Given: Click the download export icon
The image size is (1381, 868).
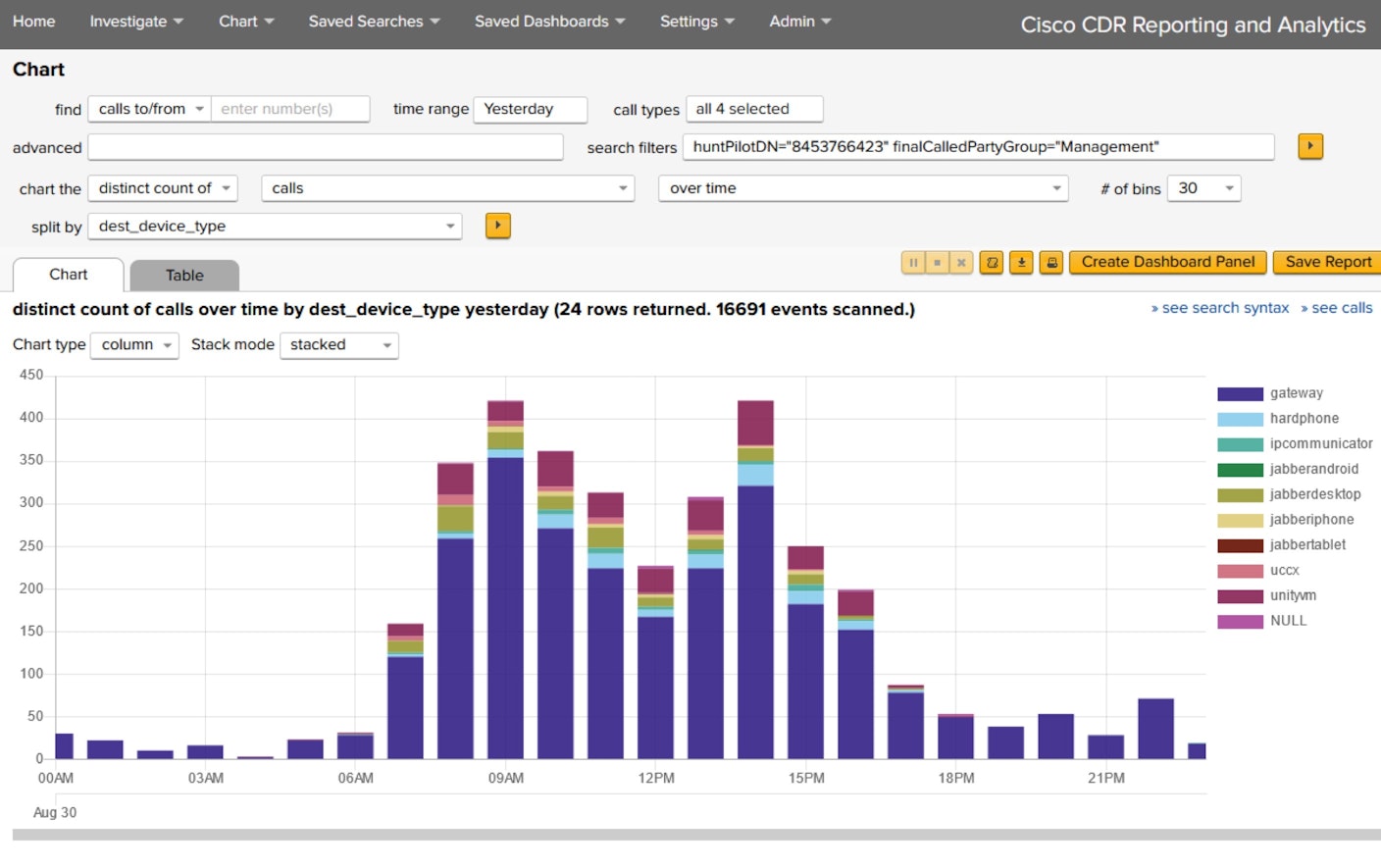Looking at the screenshot, I should tap(1021, 263).
